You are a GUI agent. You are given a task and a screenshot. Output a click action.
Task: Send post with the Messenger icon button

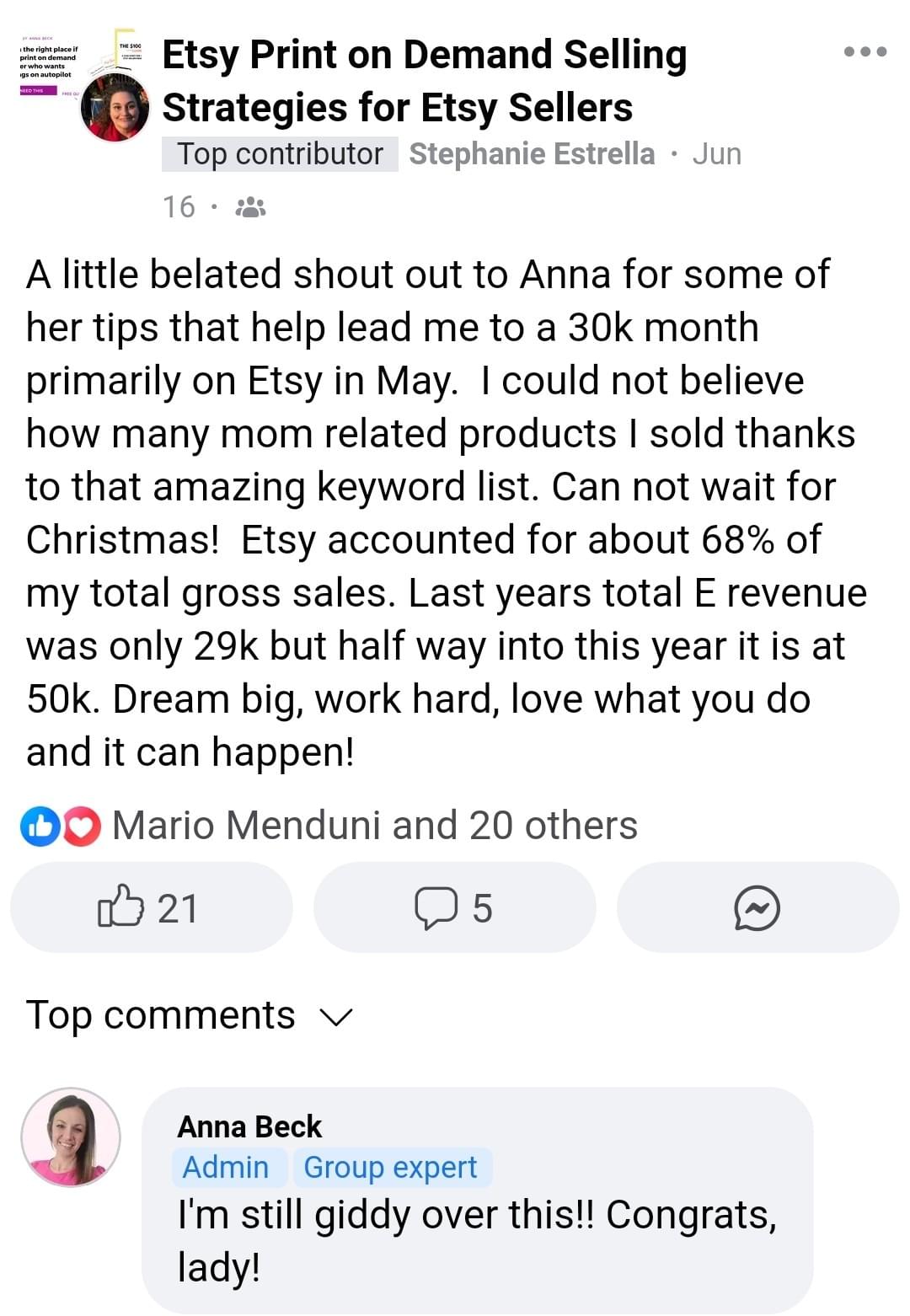pos(757,908)
